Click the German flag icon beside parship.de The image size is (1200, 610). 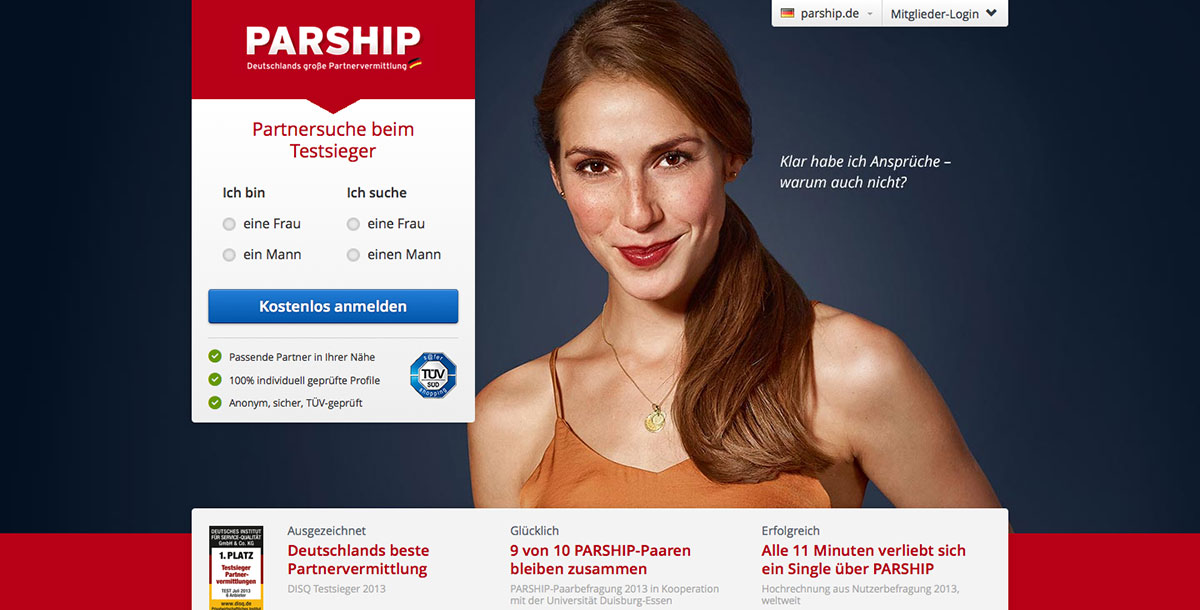tap(787, 13)
